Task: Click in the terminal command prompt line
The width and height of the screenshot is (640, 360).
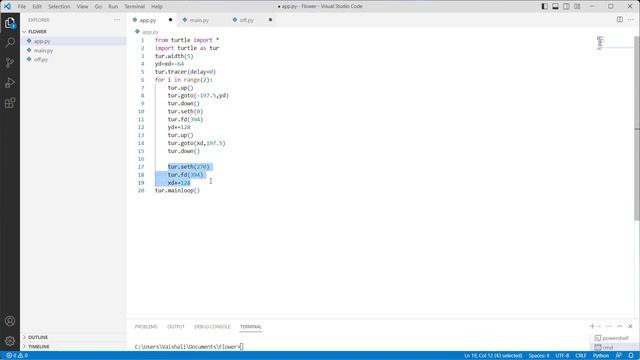Action: pos(189,347)
